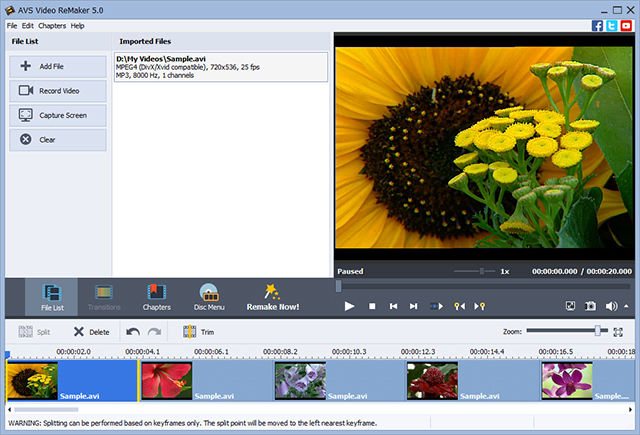Click the zoom to fit timeline icon

tap(618, 332)
